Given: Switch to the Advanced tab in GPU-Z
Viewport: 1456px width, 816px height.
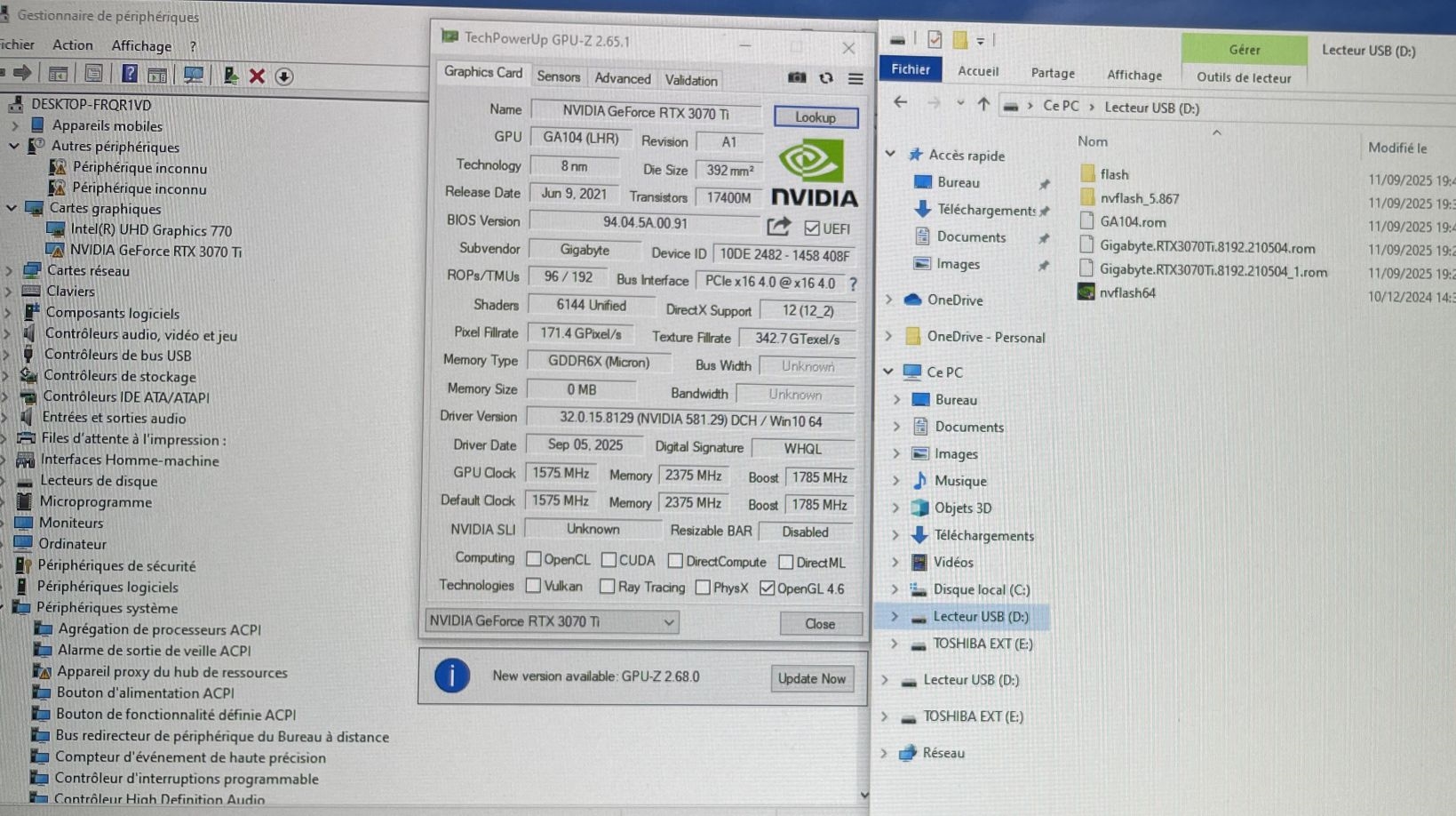Looking at the screenshot, I should 622,78.
